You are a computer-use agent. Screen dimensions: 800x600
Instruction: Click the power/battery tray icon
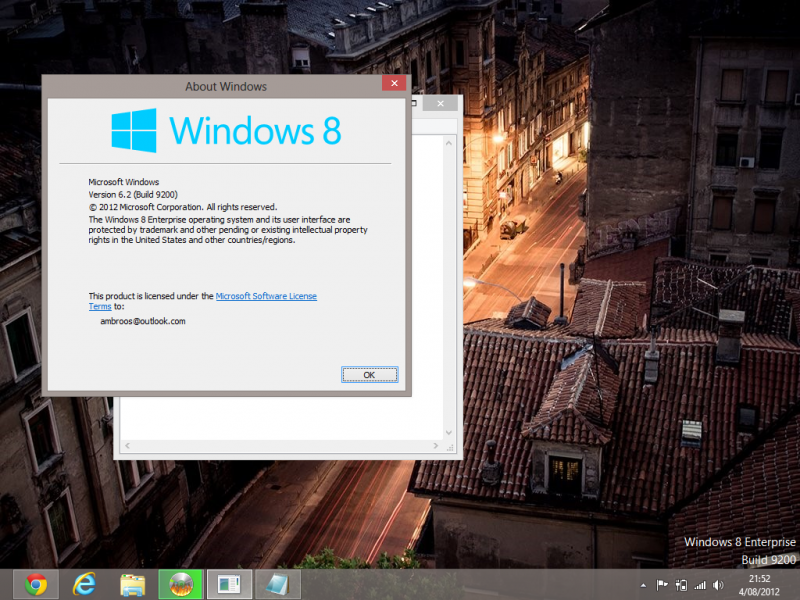click(681, 585)
